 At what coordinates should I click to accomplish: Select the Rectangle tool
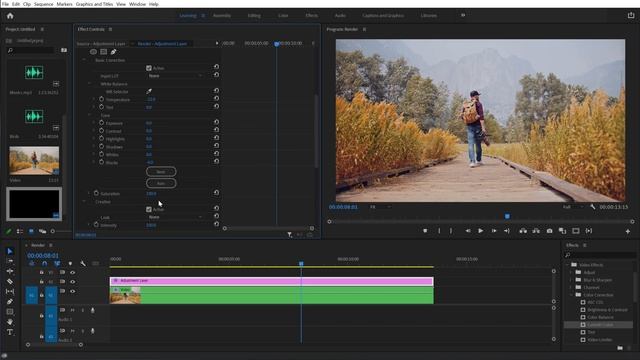(x=10, y=312)
